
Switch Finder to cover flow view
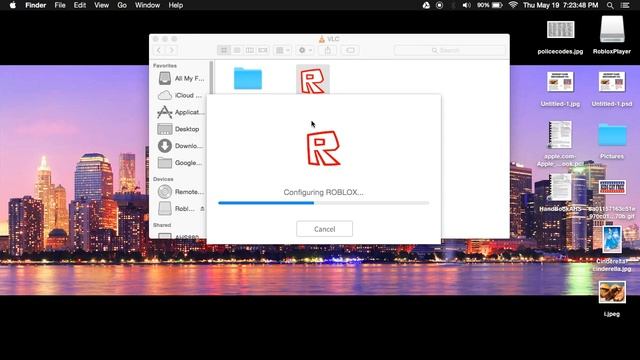click(263, 50)
